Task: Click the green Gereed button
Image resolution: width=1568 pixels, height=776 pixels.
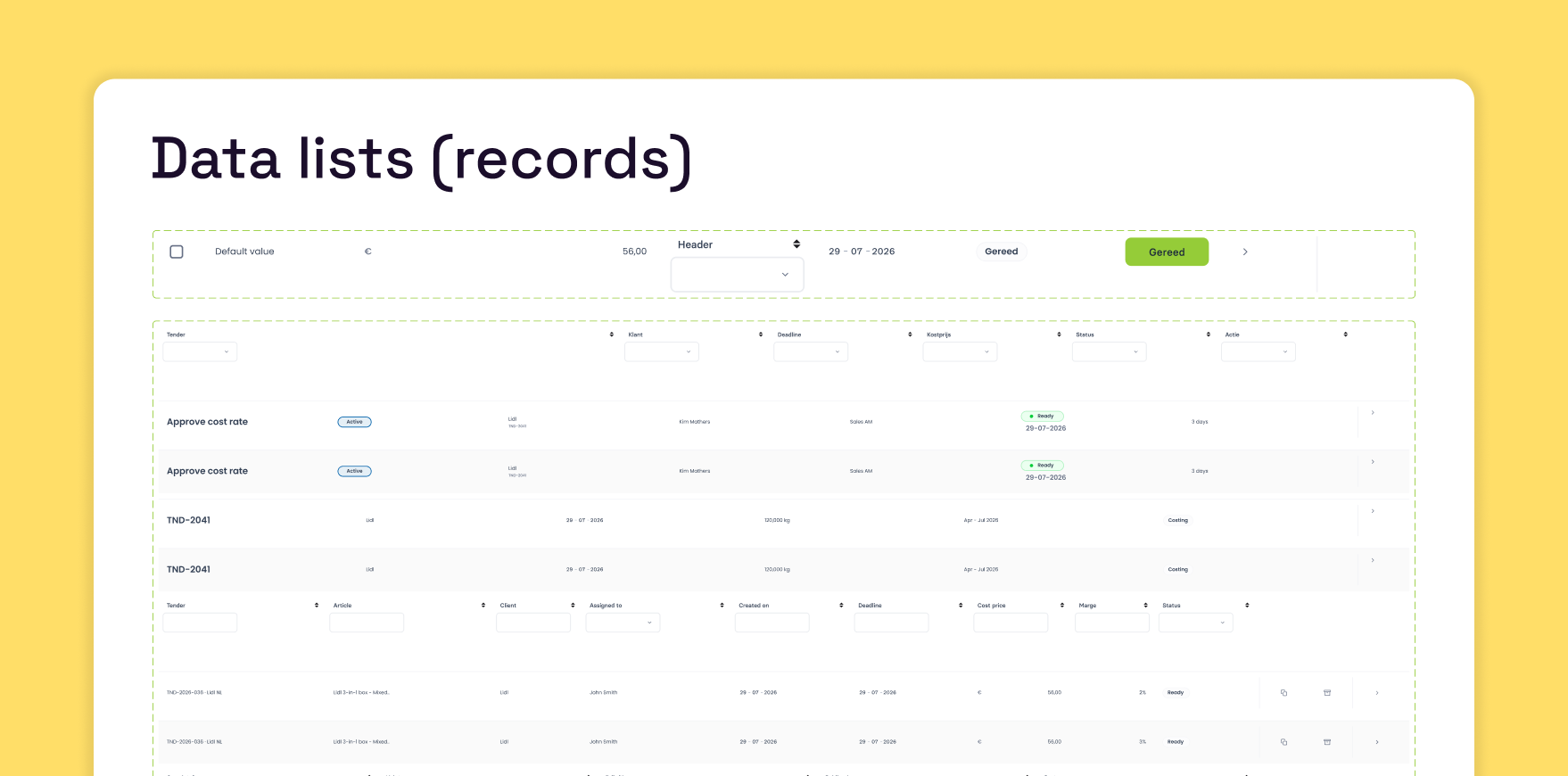Action: pos(1167,252)
